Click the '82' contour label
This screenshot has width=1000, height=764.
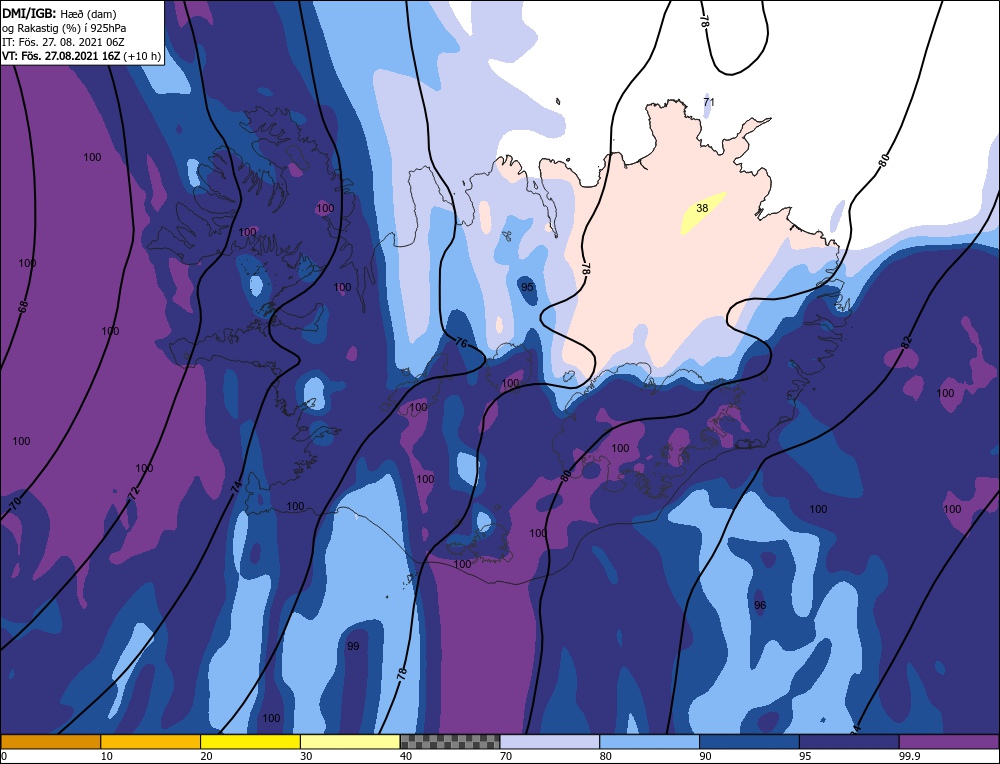pos(906,341)
